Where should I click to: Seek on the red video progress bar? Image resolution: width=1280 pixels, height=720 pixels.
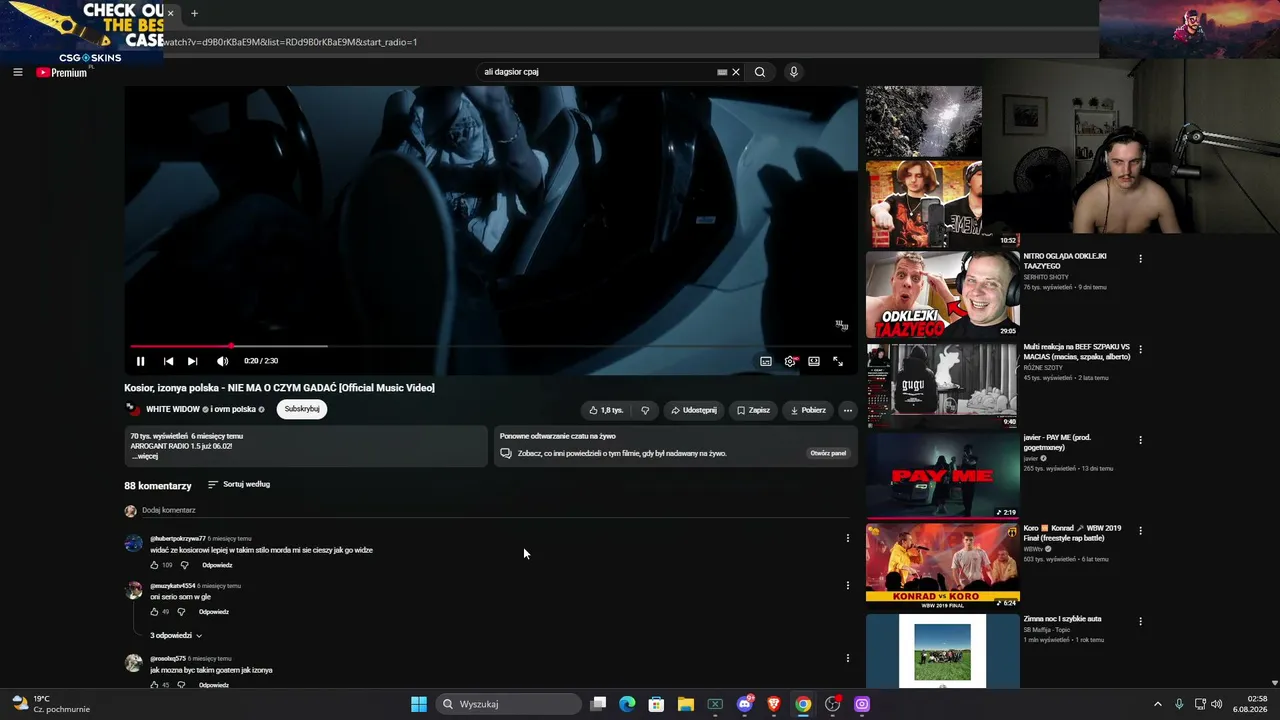point(490,346)
